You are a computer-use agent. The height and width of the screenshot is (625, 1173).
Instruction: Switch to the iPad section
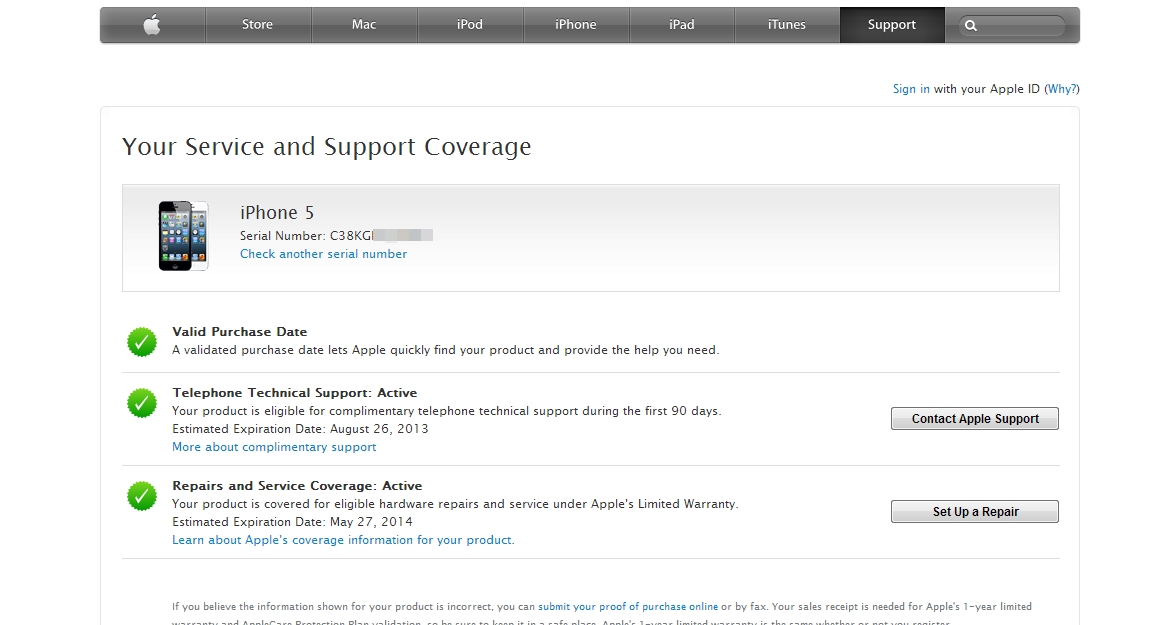click(x=682, y=25)
